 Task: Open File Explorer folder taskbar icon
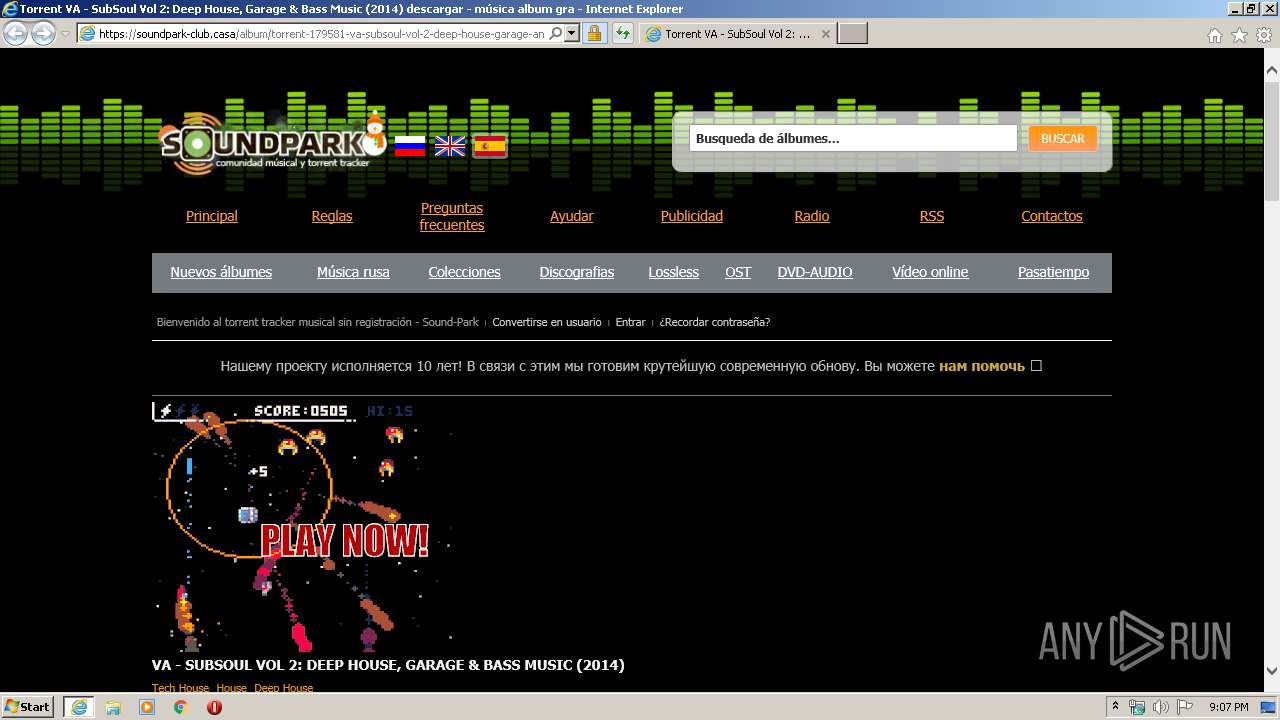pyautogui.click(x=113, y=707)
